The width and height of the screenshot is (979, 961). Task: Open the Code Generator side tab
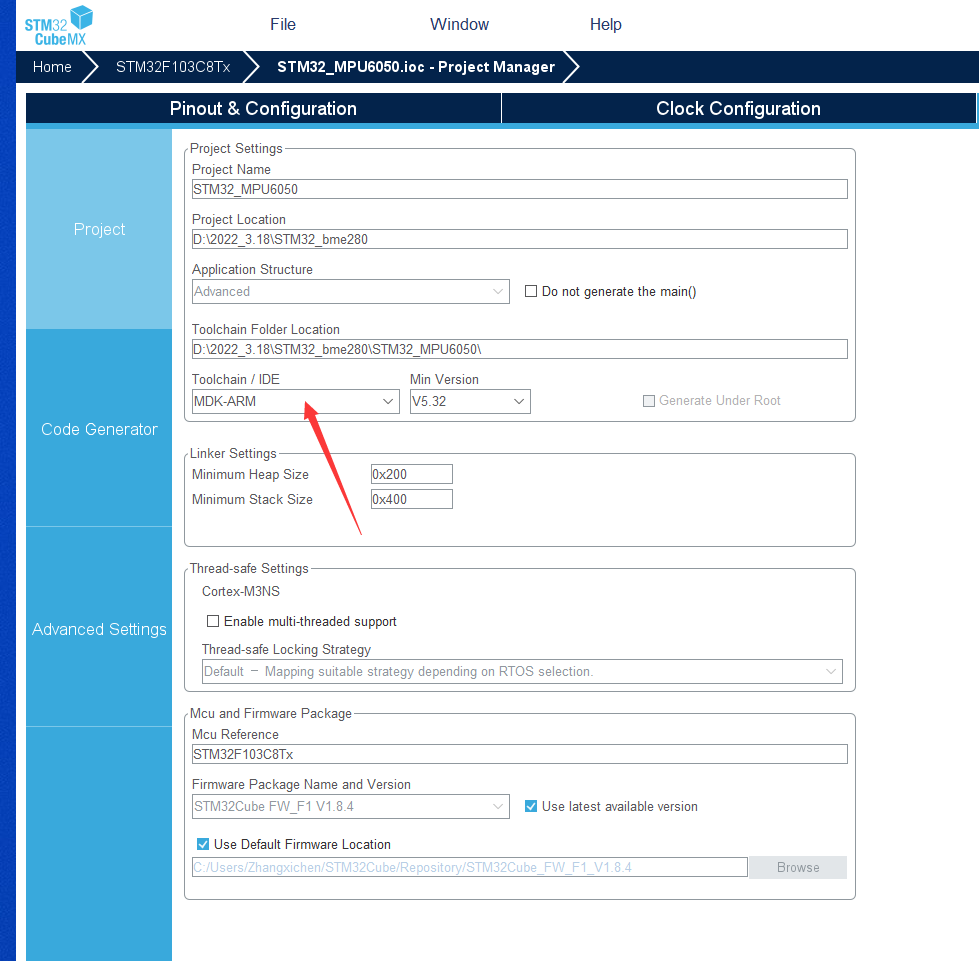click(99, 429)
